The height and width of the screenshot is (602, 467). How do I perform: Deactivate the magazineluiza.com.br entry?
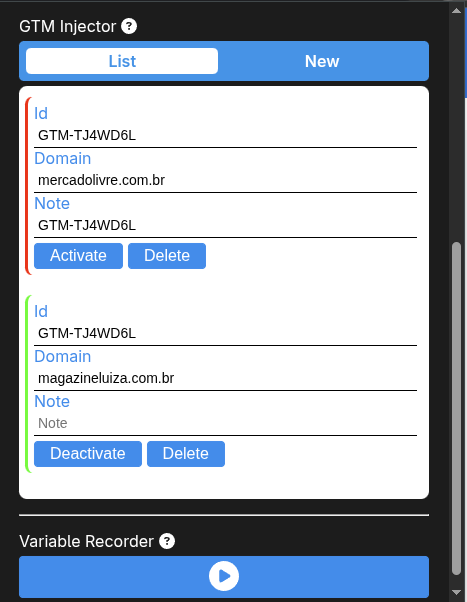click(88, 454)
